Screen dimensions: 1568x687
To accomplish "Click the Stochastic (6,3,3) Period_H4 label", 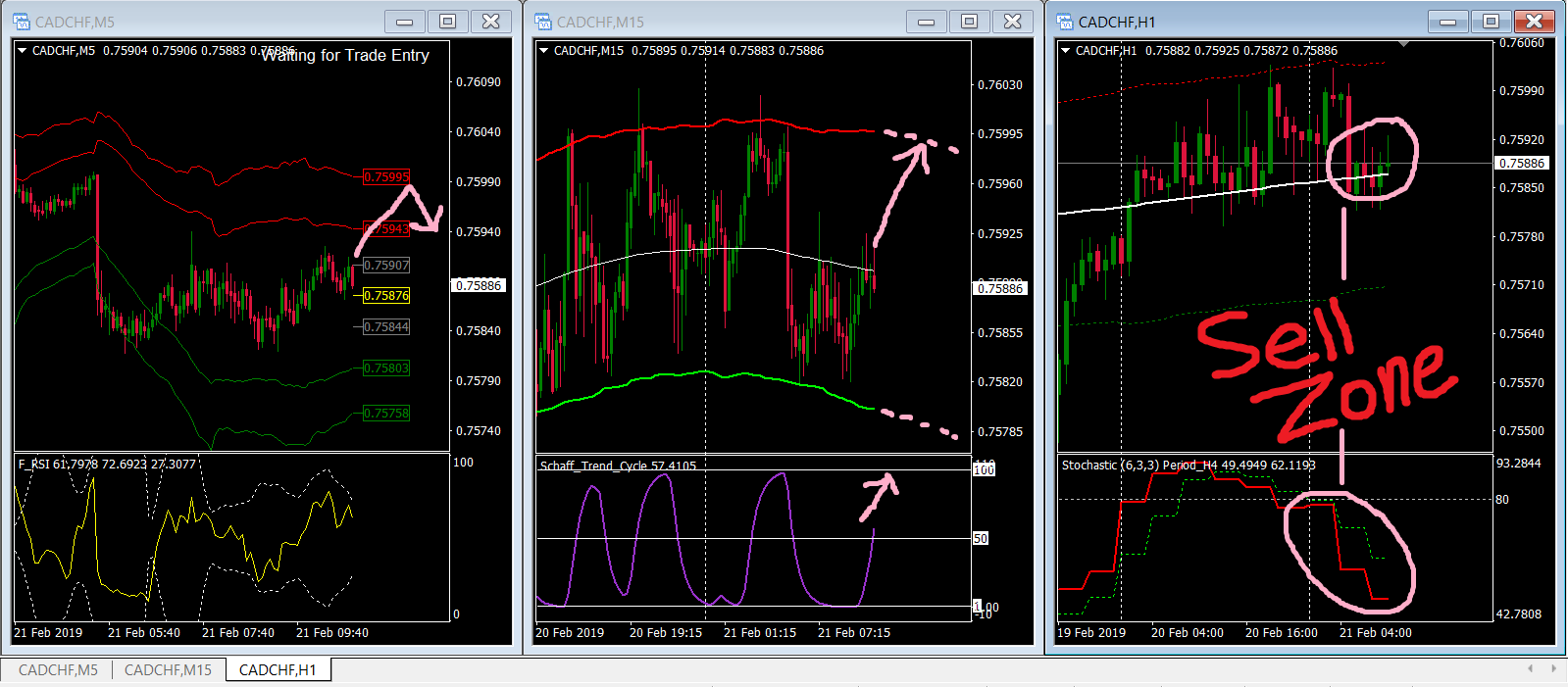I will pos(1189,466).
